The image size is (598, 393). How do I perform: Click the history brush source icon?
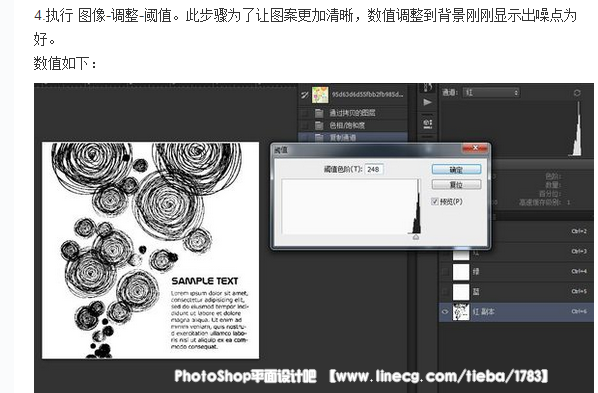pos(304,95)
